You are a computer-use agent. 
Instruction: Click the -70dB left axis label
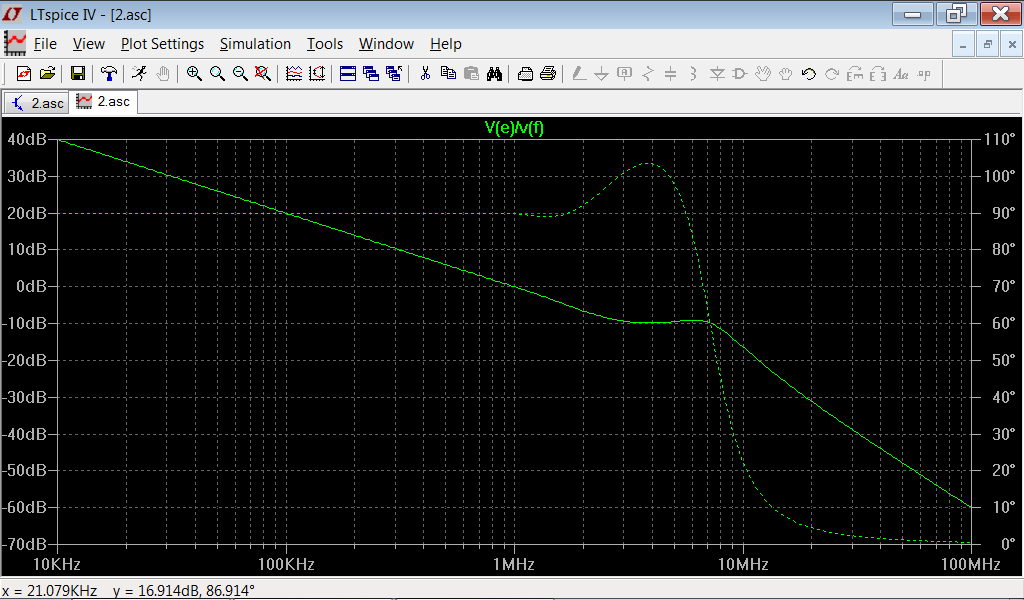click(x=24, y=543)
